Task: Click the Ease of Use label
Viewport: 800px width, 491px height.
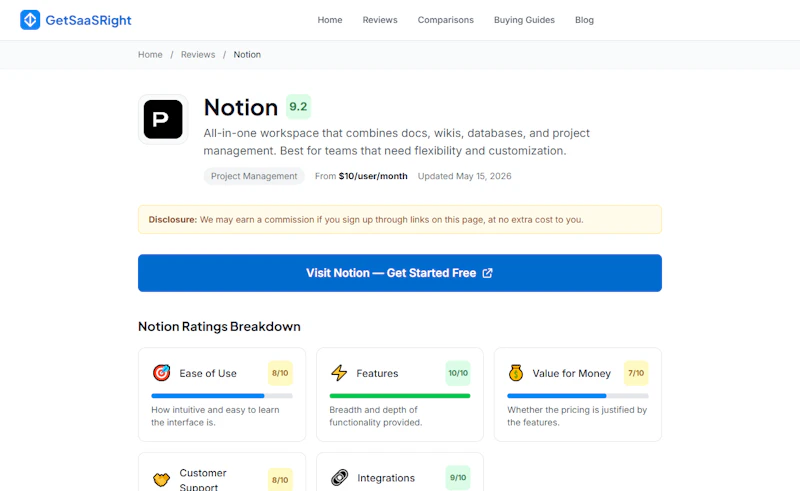Action: point(208,374)
